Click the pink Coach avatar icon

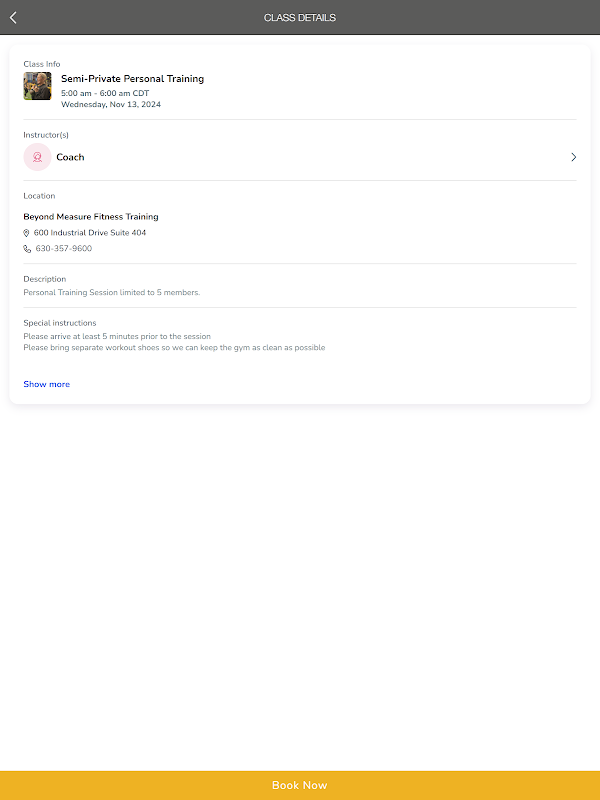pyautogui.click(x=37, y=157)
